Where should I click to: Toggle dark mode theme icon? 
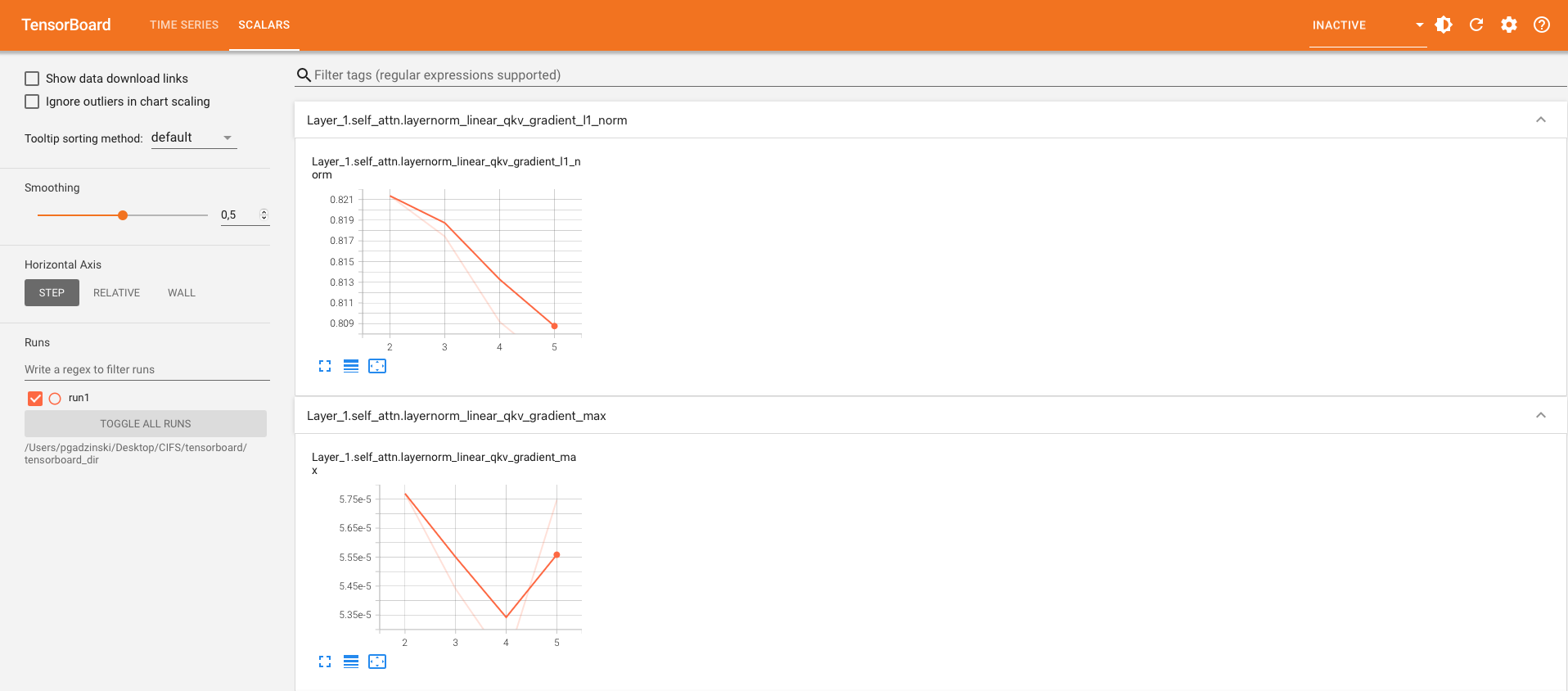point(1444,25)
